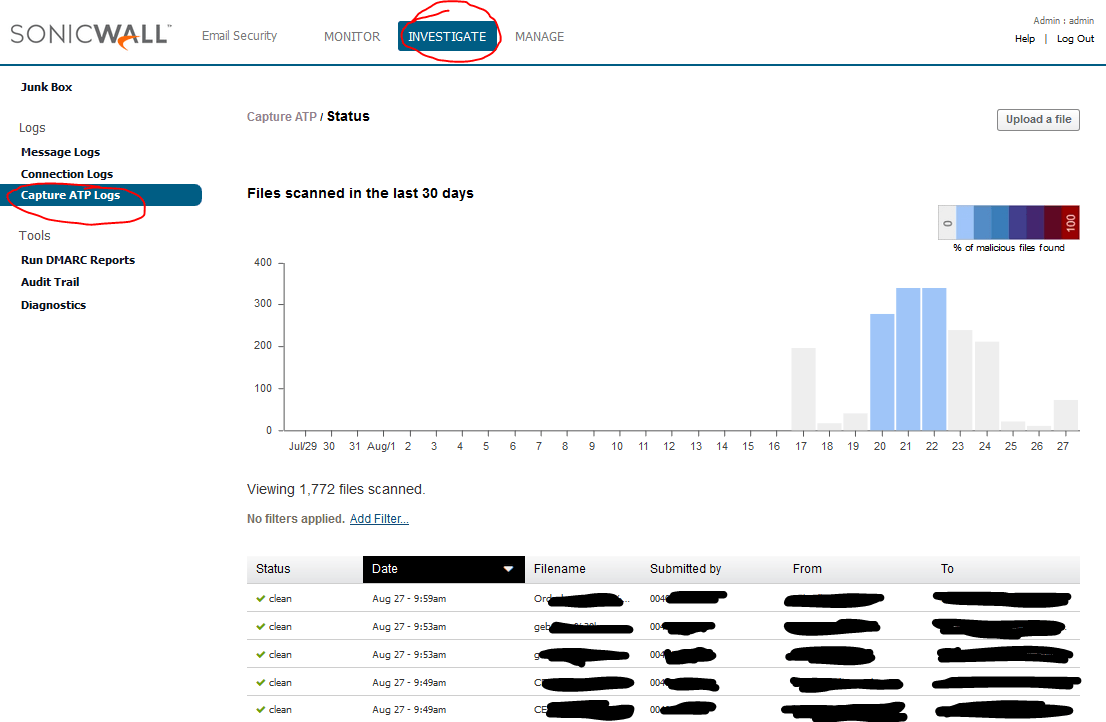The height and width of the screenshot is (722, 1106).
Task: Sort by the Submitted by column header
Action: click(686, 569)
